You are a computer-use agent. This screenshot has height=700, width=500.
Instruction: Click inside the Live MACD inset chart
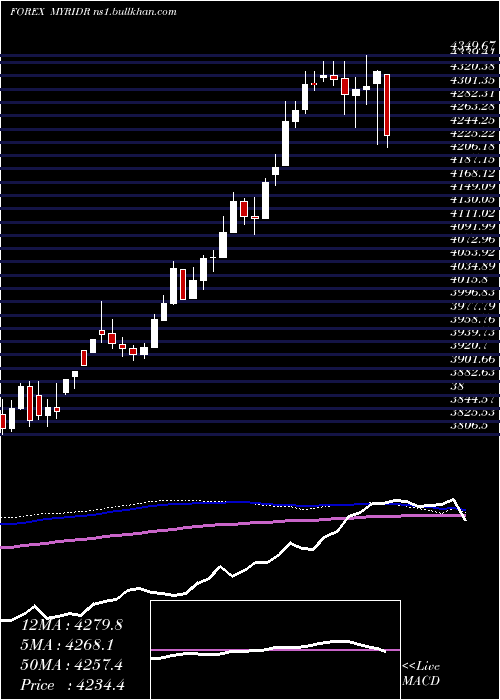point(275,650)
